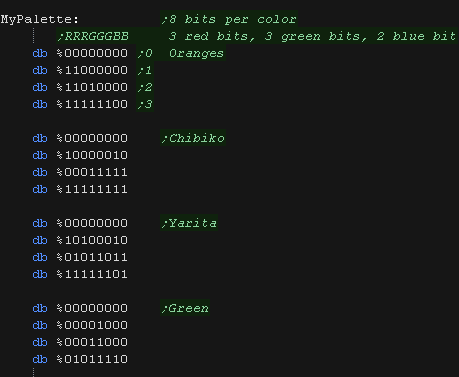The width and height of the screenshot is (459, 377).
Task: Place cursor in value %01011110
Action: click(x=92, y=359)
